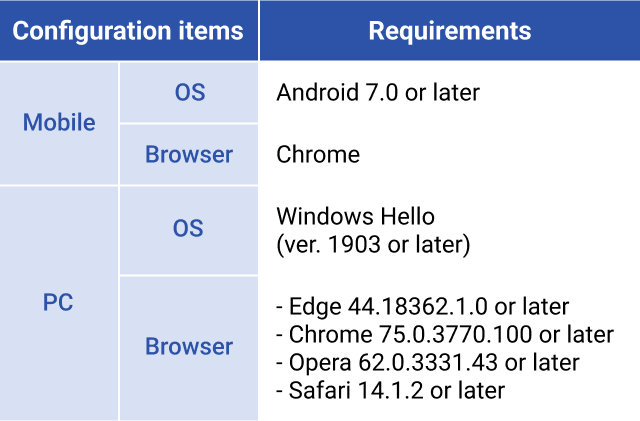The width and height of the screenshot is (640, 421).
Task: Click the version number 75.0.3770.100
Action: pyautogui.click(x=456, y=334)
